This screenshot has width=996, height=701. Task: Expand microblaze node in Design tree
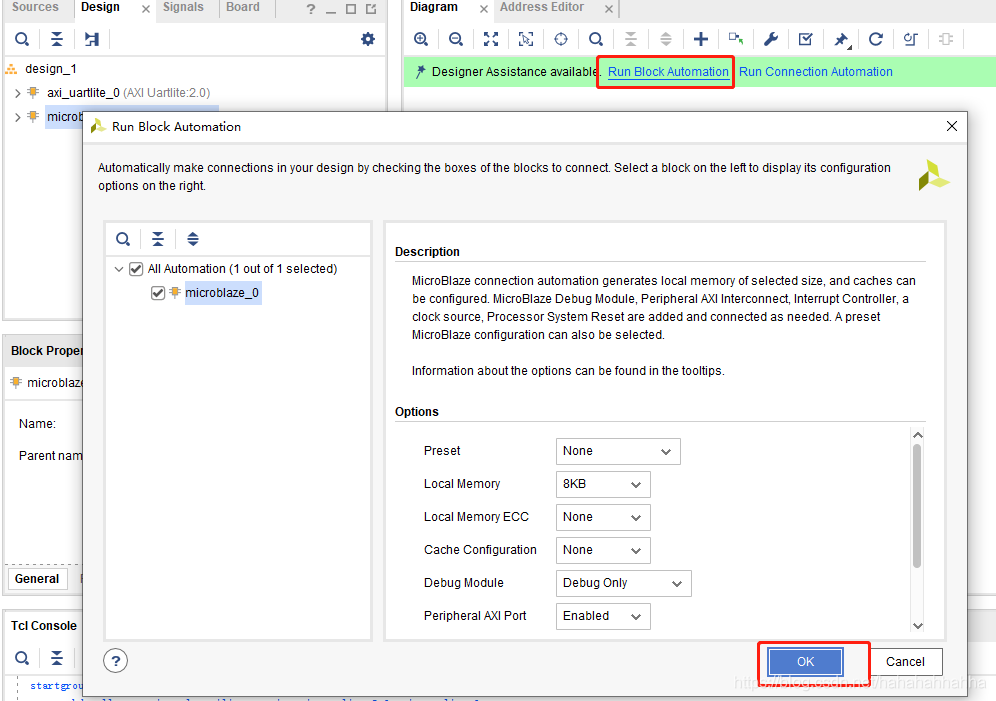[17, 117]
